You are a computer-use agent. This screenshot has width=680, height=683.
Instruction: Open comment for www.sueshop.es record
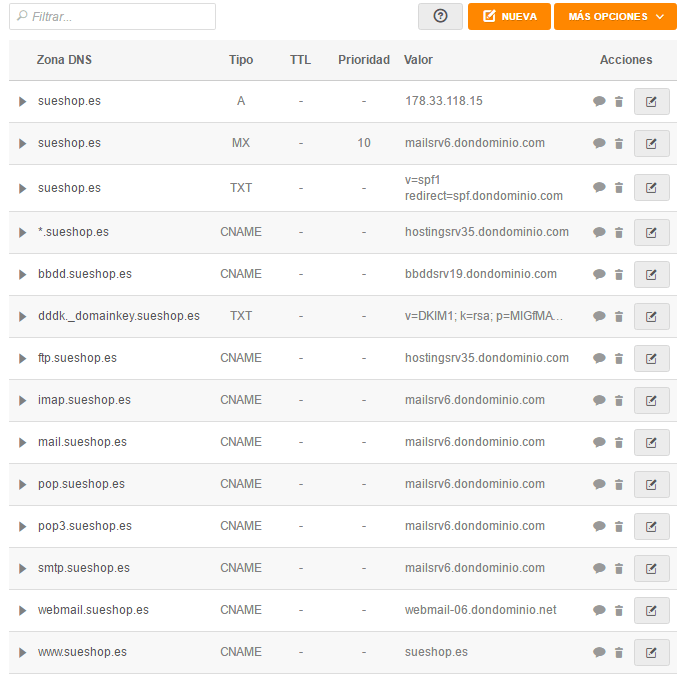click(599, 653)
